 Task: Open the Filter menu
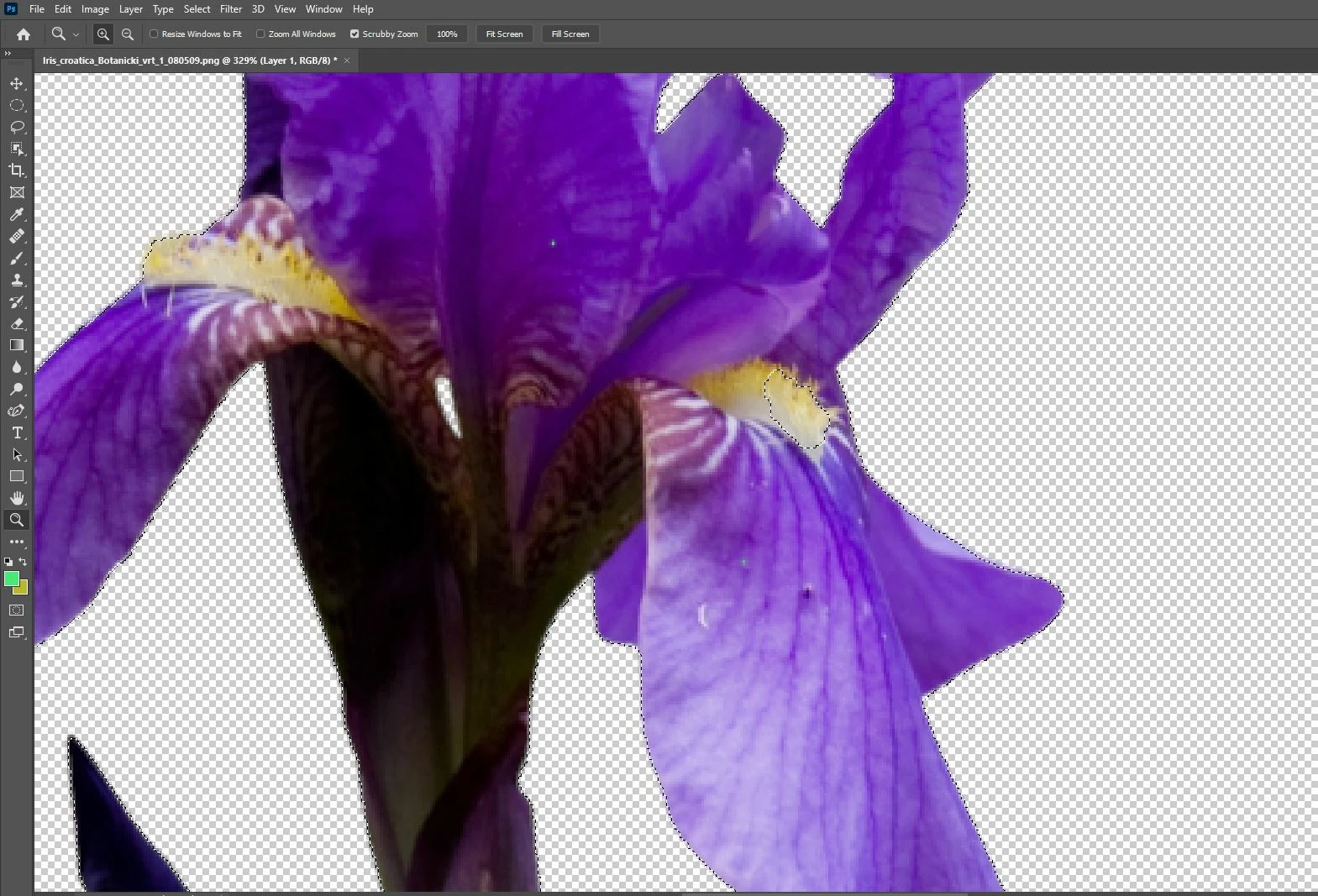[231, 9]
